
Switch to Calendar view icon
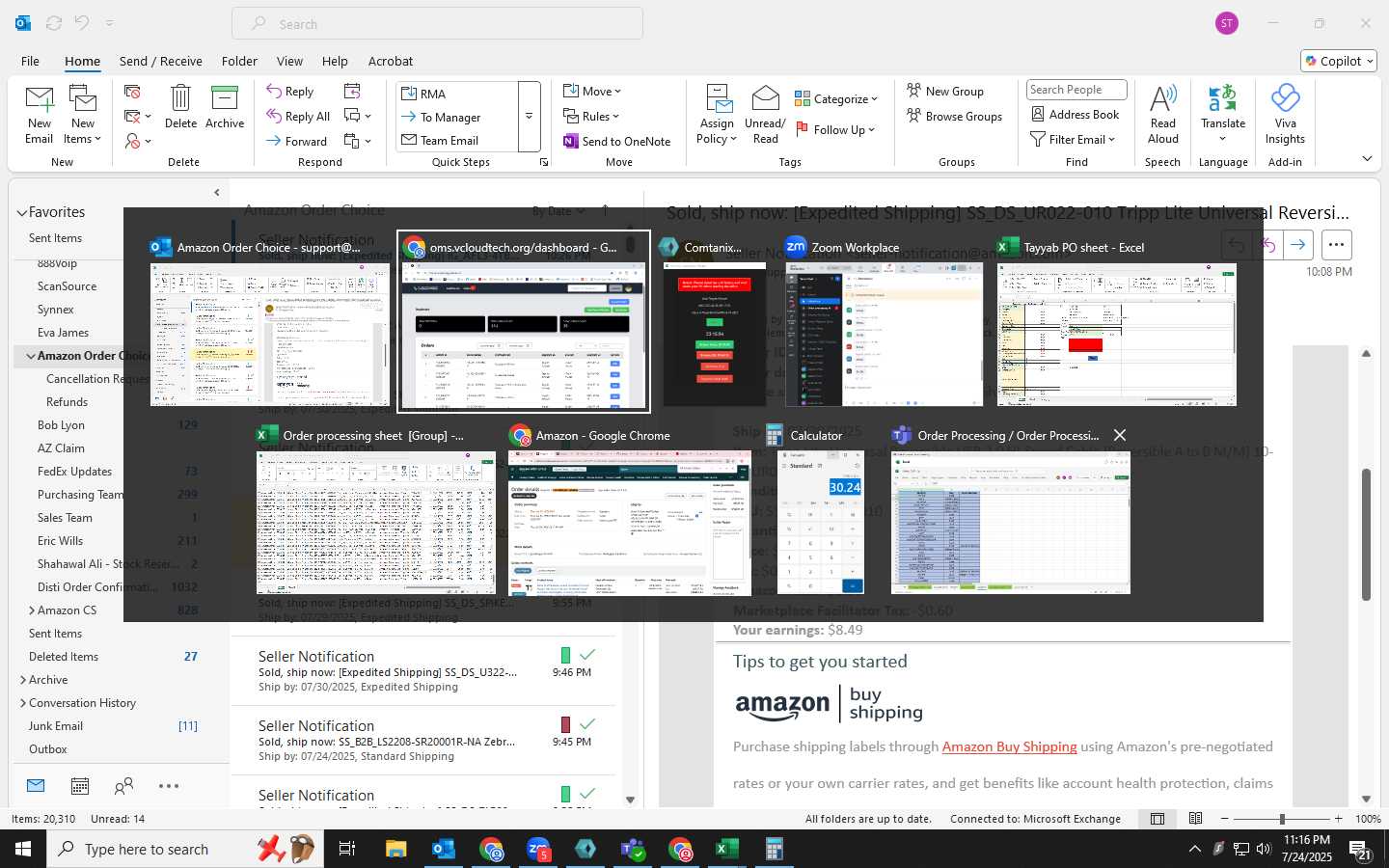[x=80, y=786]
